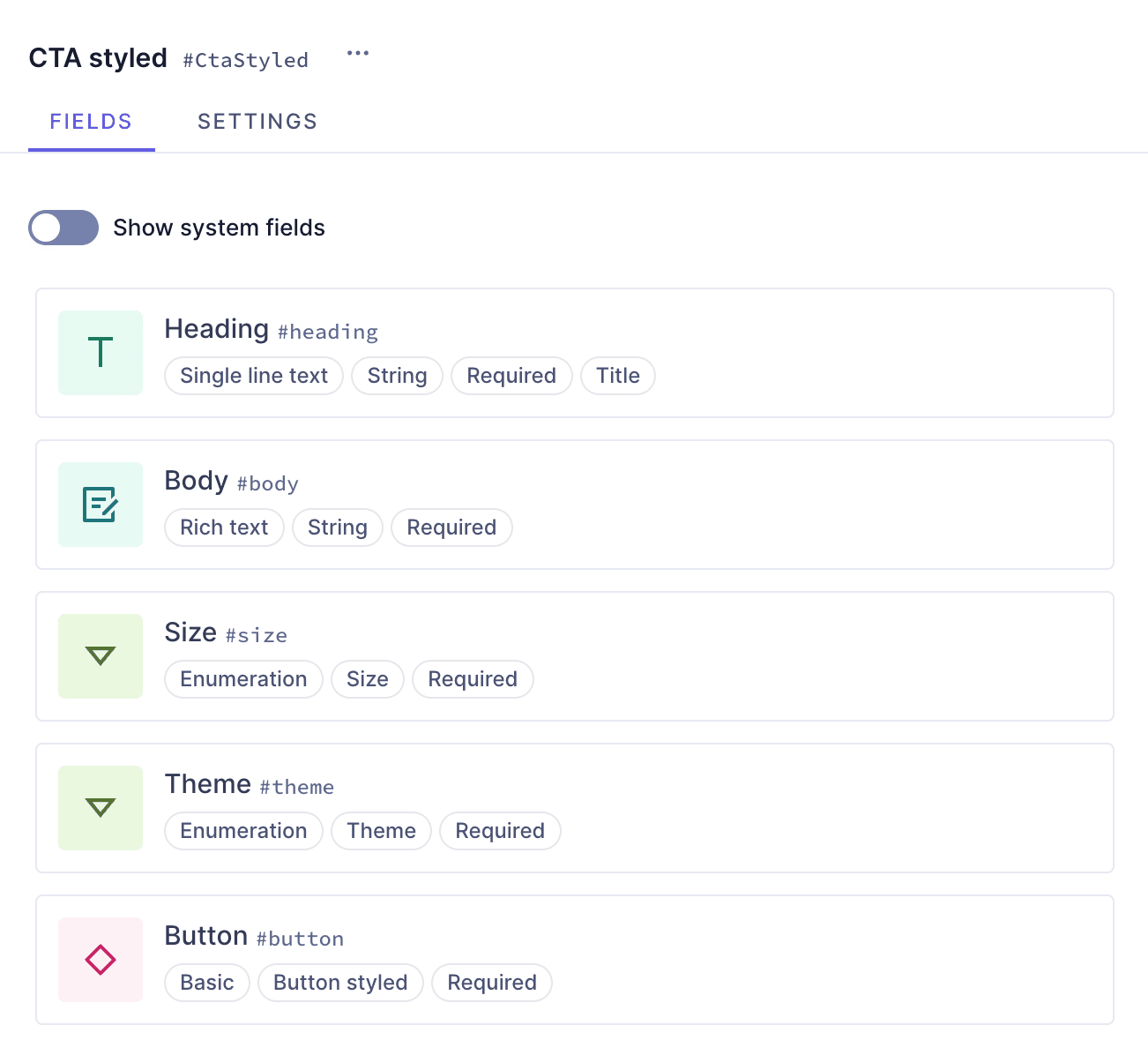Open the #CtaStyled identifier label
Viewport: 1148px width, 1055px height.
245,60
